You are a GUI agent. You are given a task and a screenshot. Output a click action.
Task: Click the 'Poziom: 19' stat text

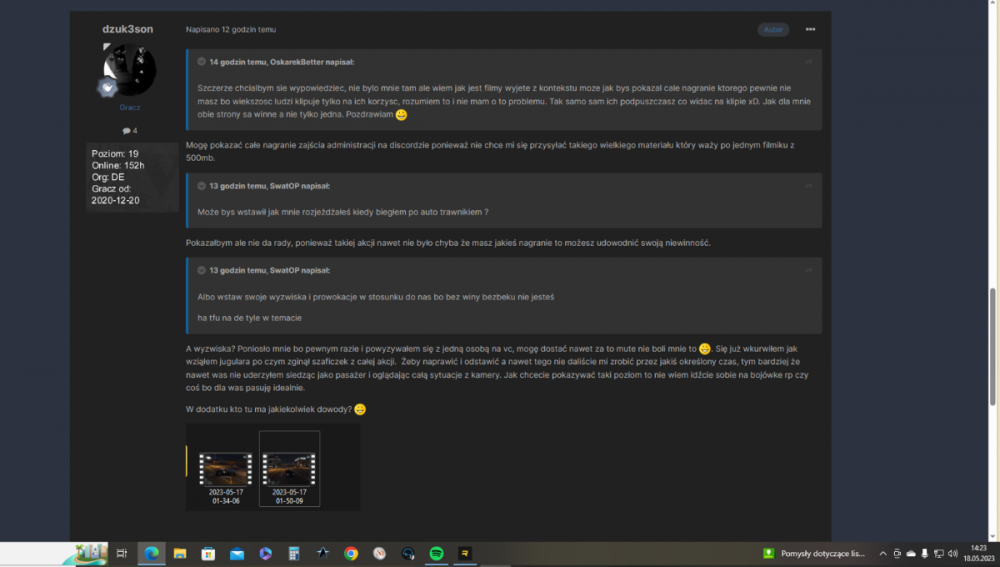click(x=115, y=154)
